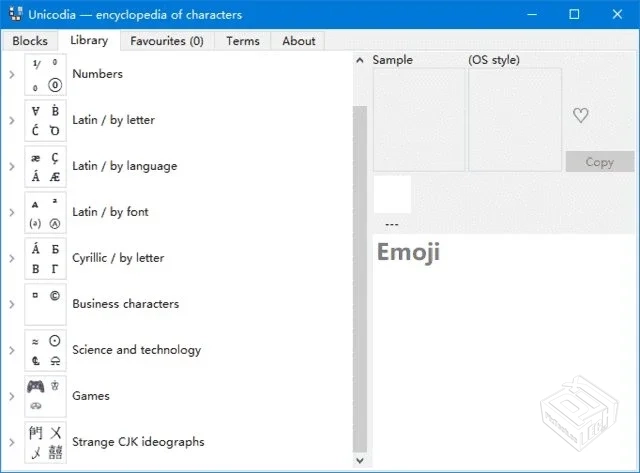Expand the Numbers category
The height and width of the screenshot is (473, 640).
pyautogui.click(x=12, y=75)
